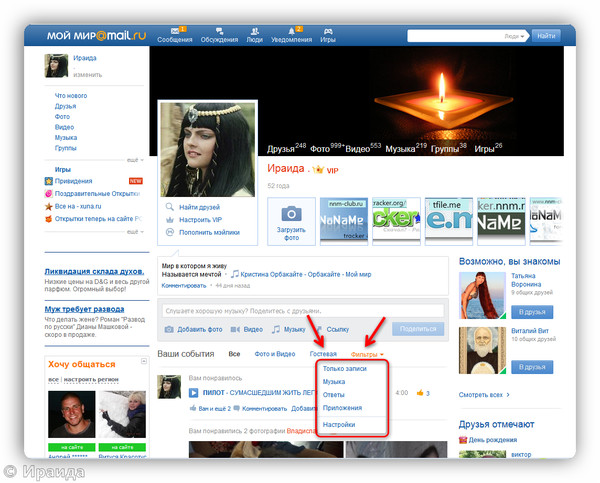This screenshot has height=483, width=600.
Task: Open Татьяна Воронина profile photo
Action: point(482,295)
